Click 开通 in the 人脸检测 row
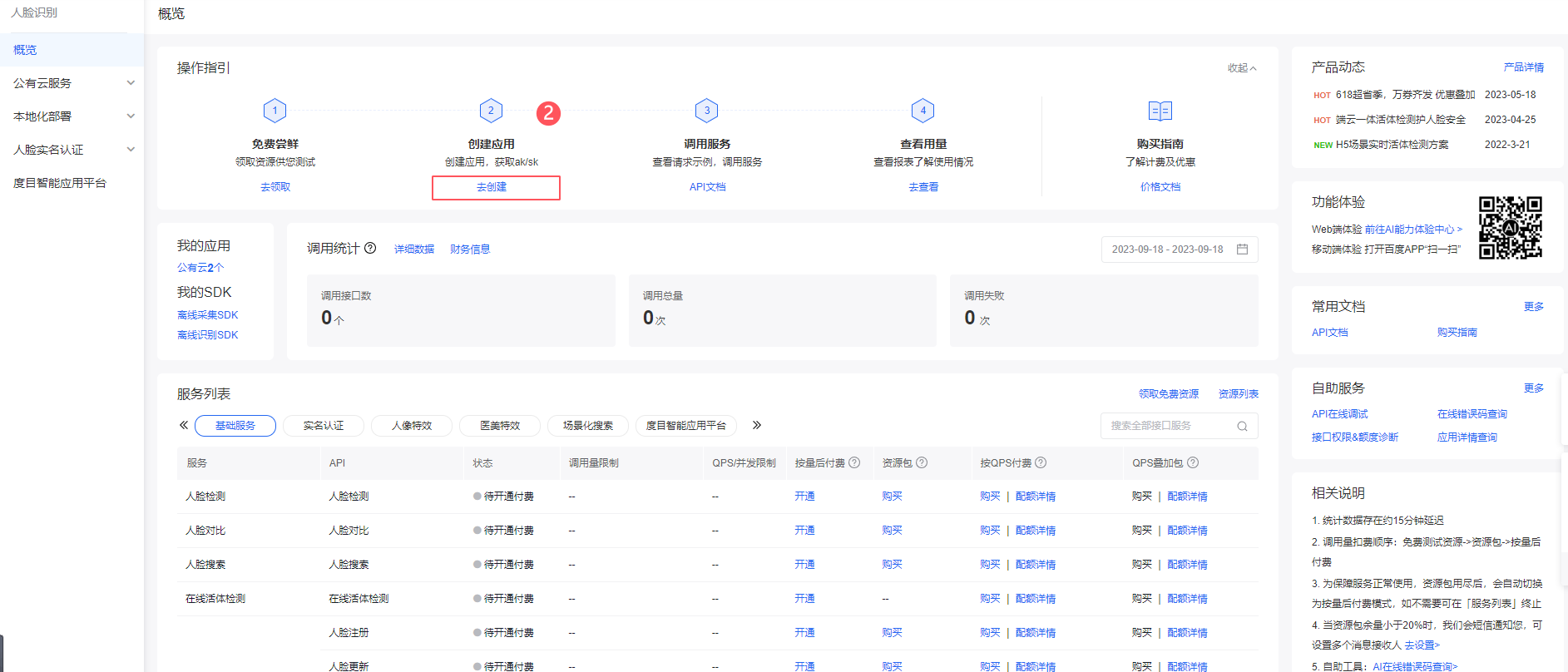 coord(804,497)
